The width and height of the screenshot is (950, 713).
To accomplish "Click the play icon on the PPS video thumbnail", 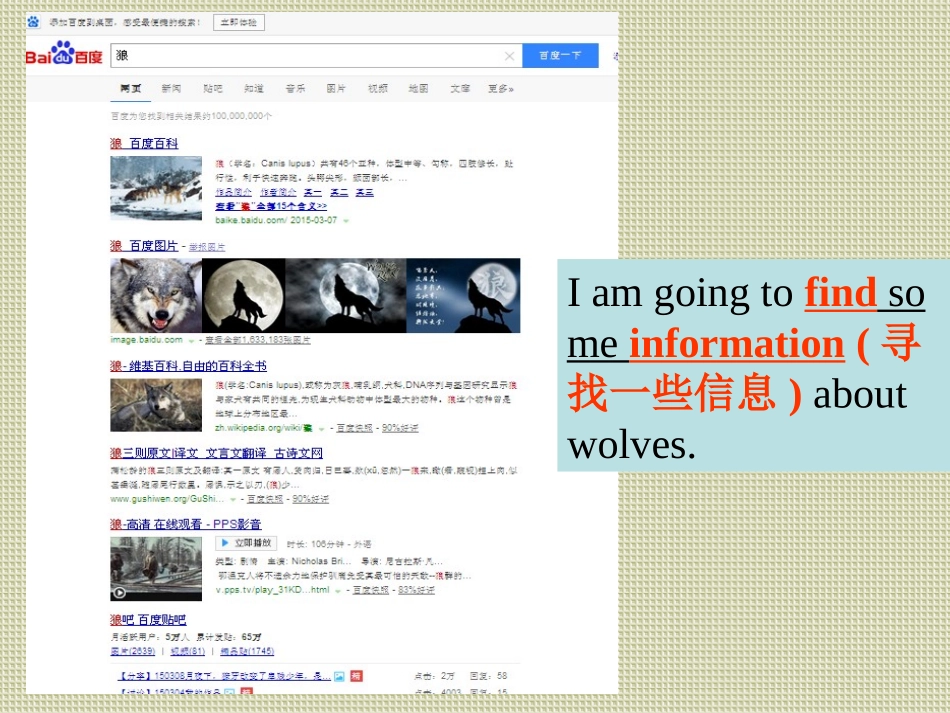I will [x=119, y=593].
